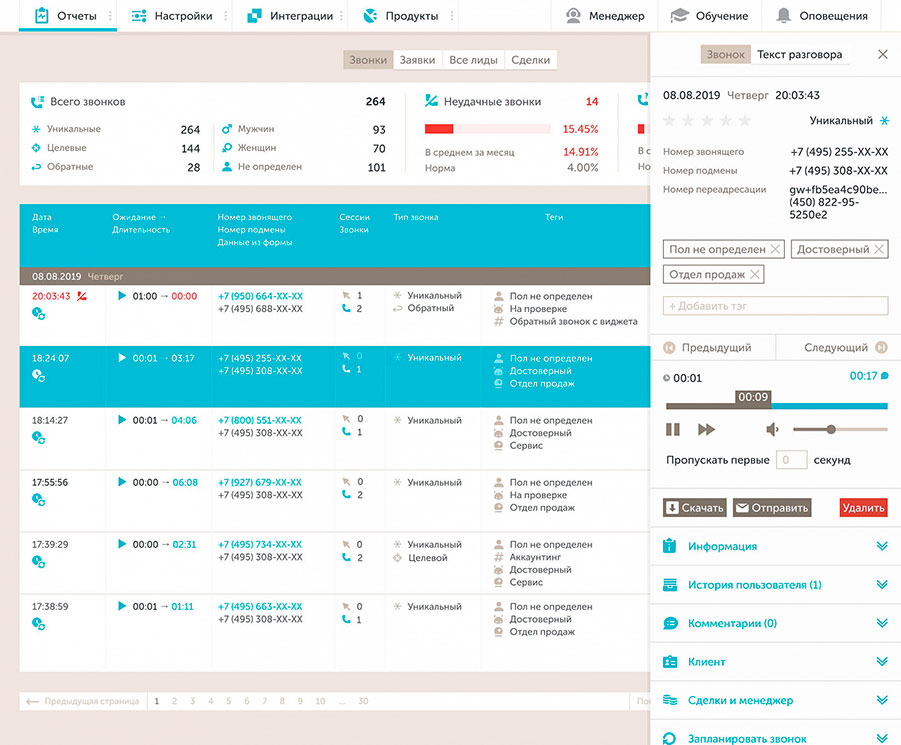Screen dimensions: 901x745
Task: Remove the Достоверный tag
Action: 879,249
